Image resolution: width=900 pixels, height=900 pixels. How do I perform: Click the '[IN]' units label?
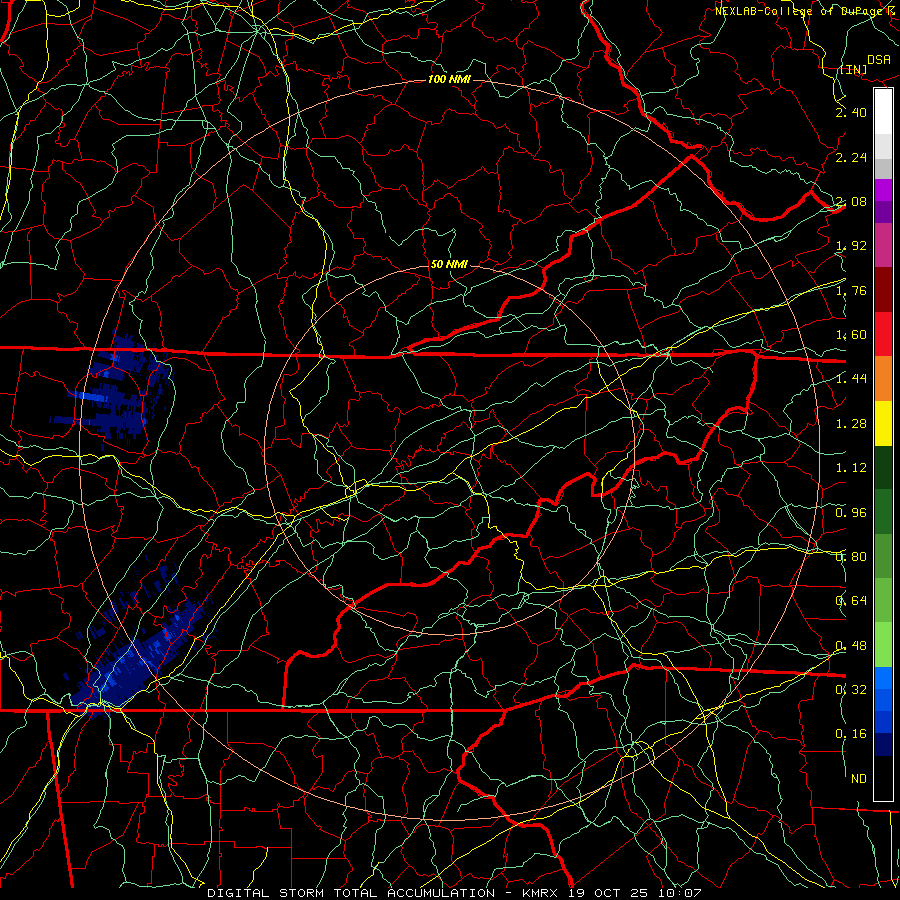pos(853,69)
